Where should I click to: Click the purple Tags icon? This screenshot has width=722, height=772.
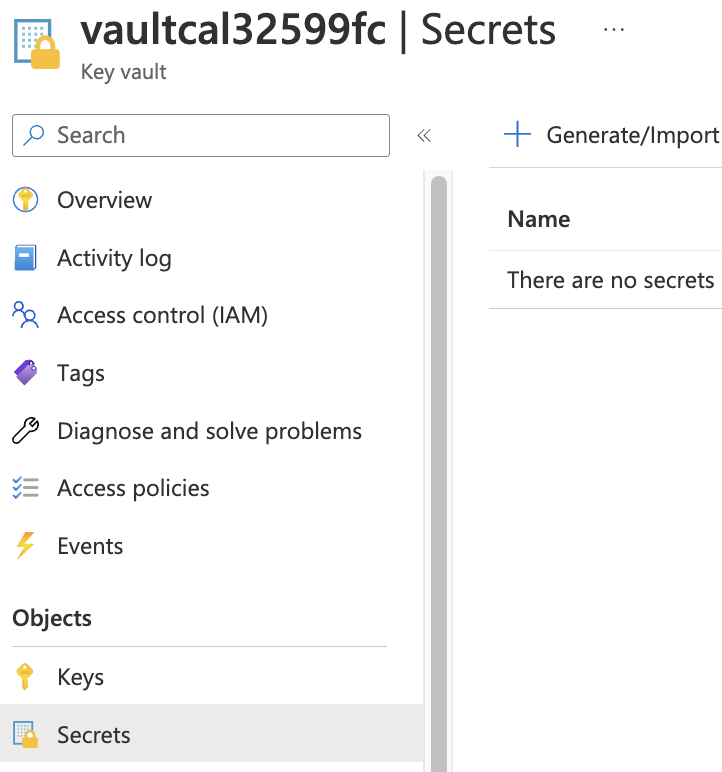click(x=25, y=373)
